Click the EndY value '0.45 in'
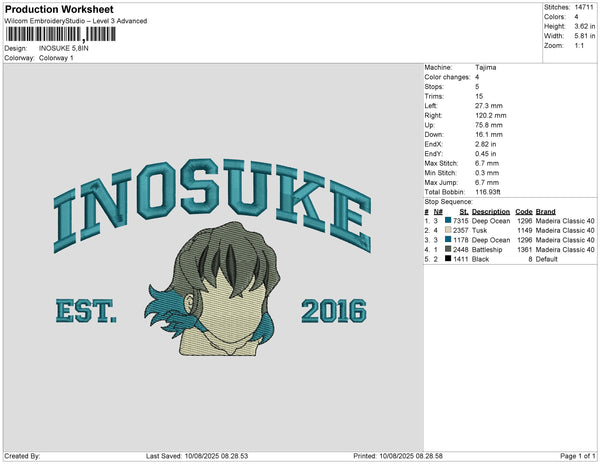The height and width of the screenshot is (464, 600). [486, 154]
